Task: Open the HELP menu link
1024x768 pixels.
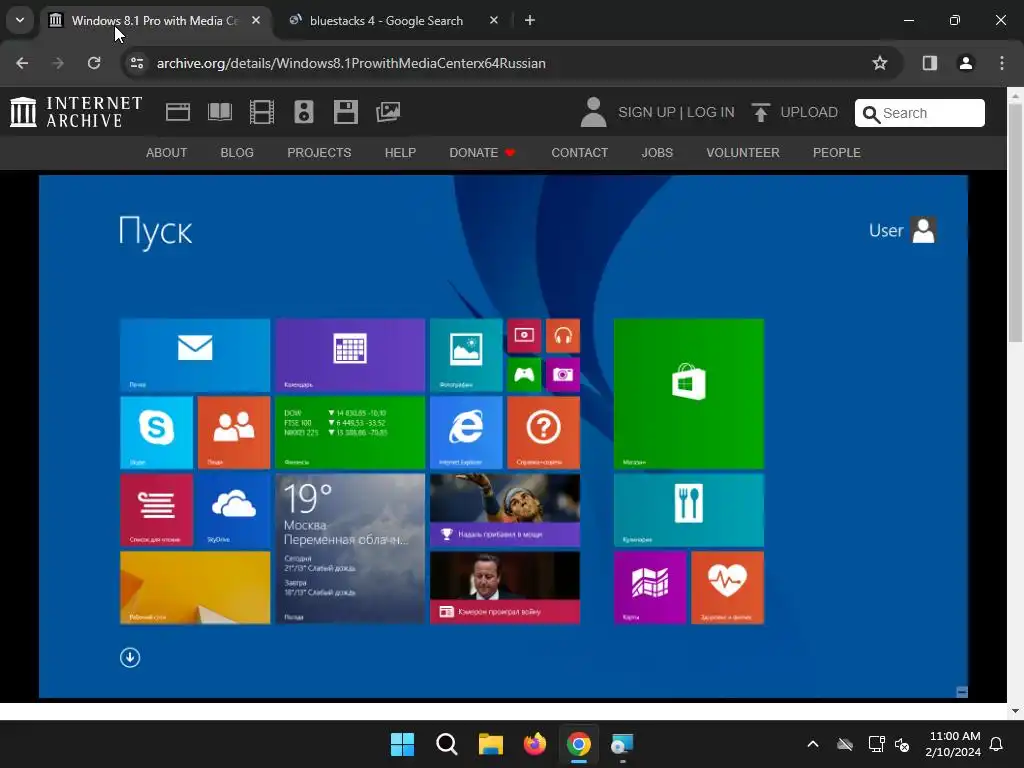Action: [400, 153]
